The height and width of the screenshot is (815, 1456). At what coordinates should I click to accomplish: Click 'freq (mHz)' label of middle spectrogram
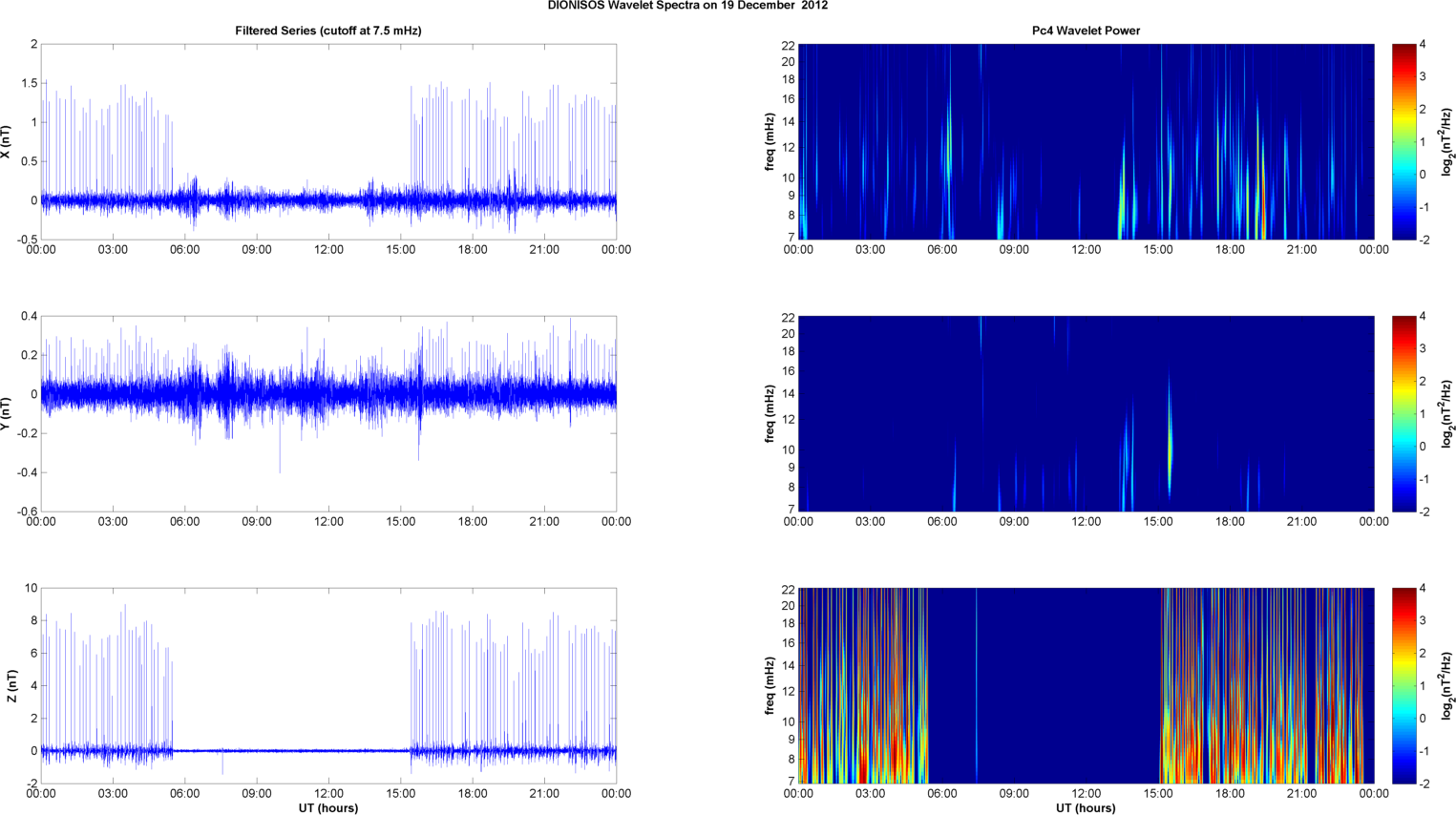point(770,414)
